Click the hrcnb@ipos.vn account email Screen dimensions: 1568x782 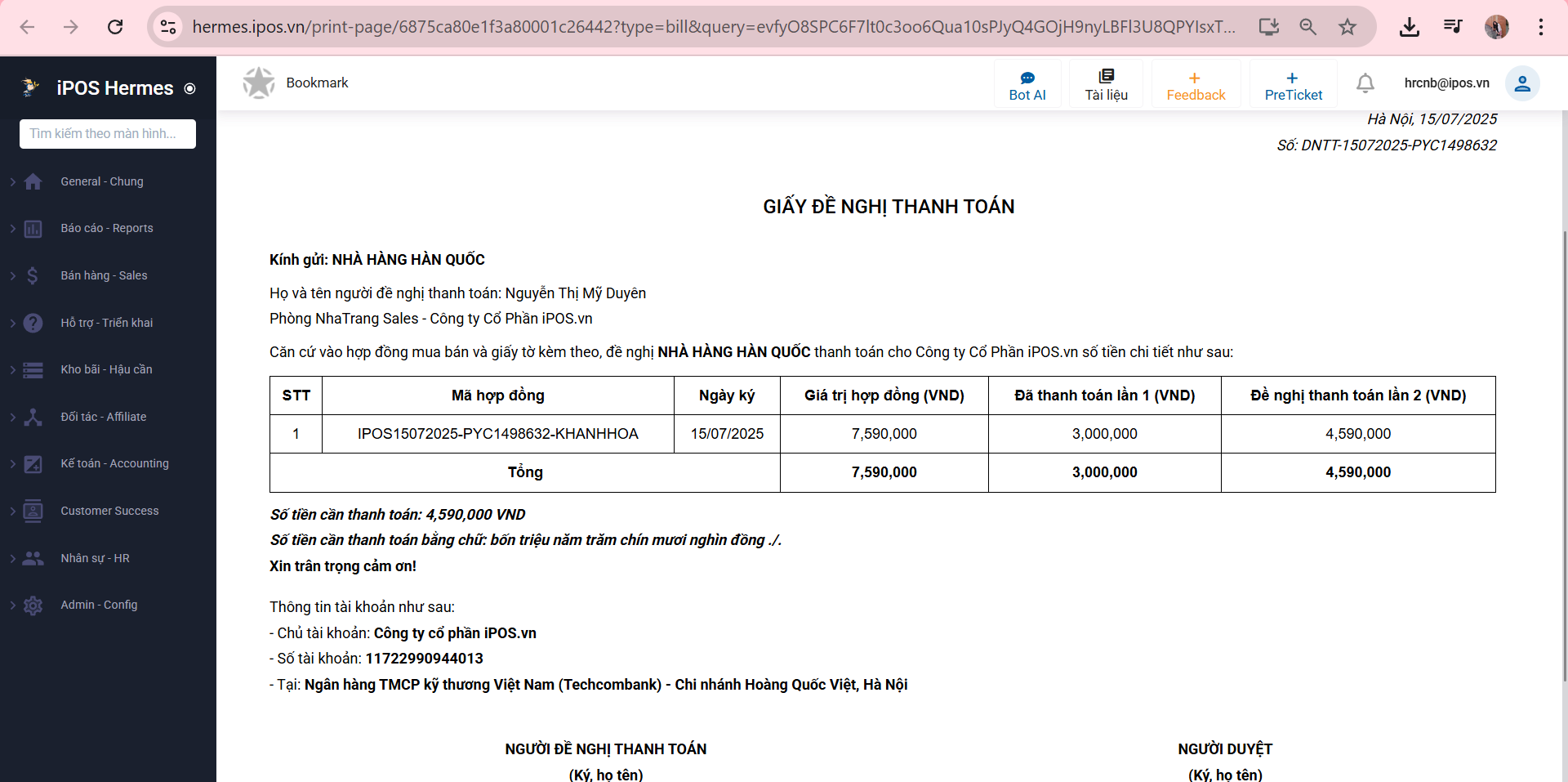(x=1447, y=83)
